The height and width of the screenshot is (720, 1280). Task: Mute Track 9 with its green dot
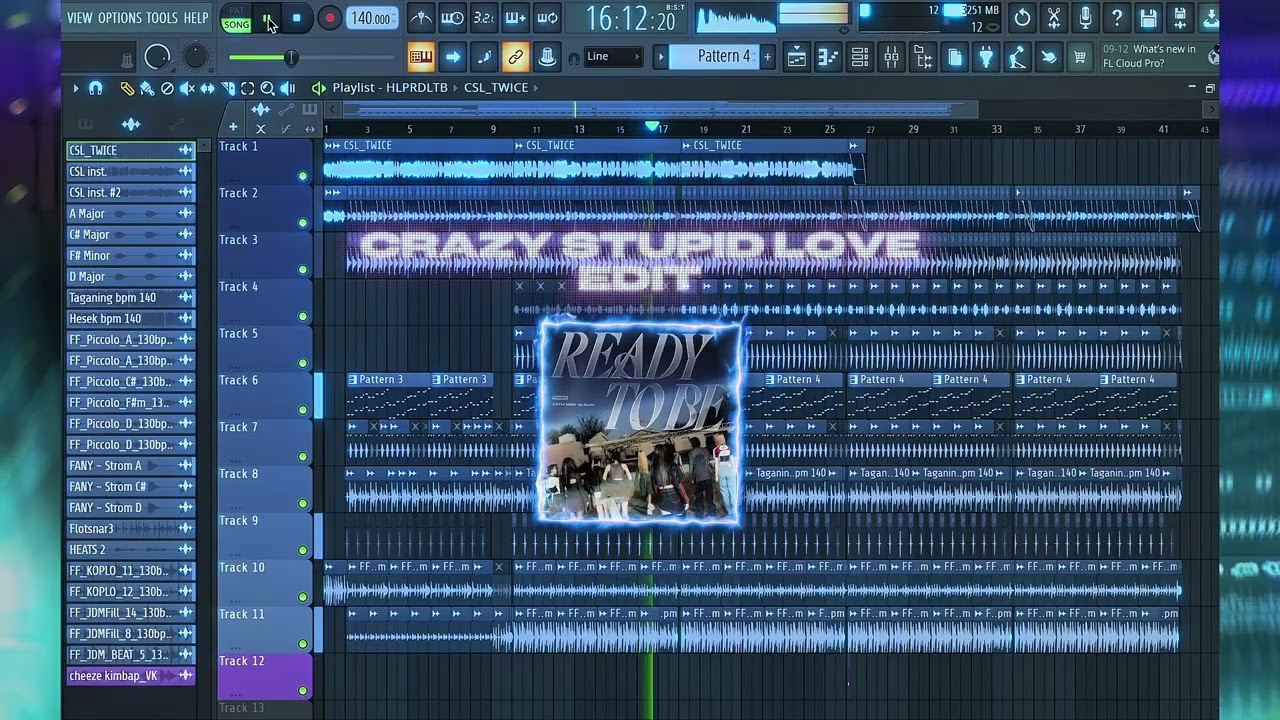click(x=302, y=550)
